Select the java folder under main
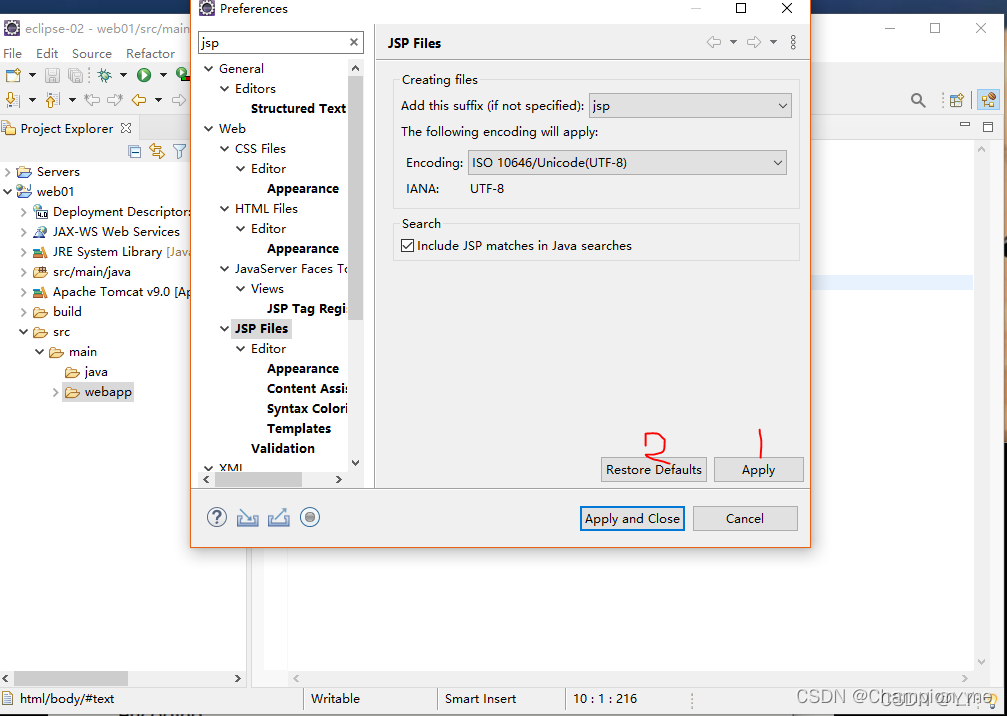The image size is (1007, 716). click(x=95, y=372)
